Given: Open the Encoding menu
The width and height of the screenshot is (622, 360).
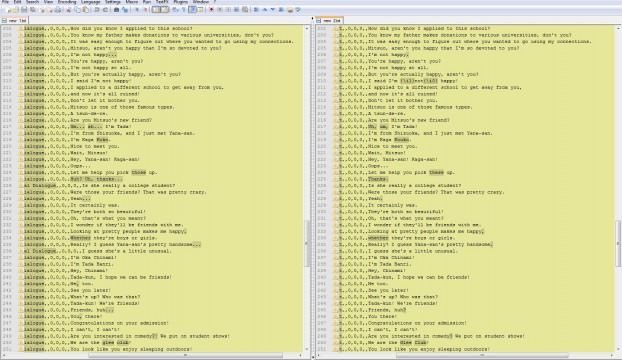Looking at the screenshot, I should pos(67,2).
